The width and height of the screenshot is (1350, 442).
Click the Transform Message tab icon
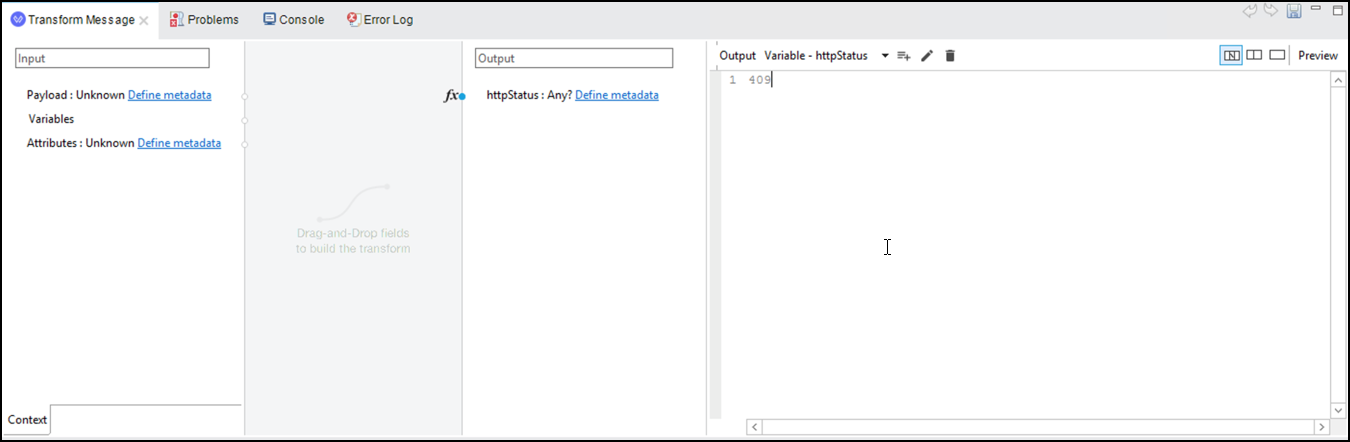tap(18, 19)
